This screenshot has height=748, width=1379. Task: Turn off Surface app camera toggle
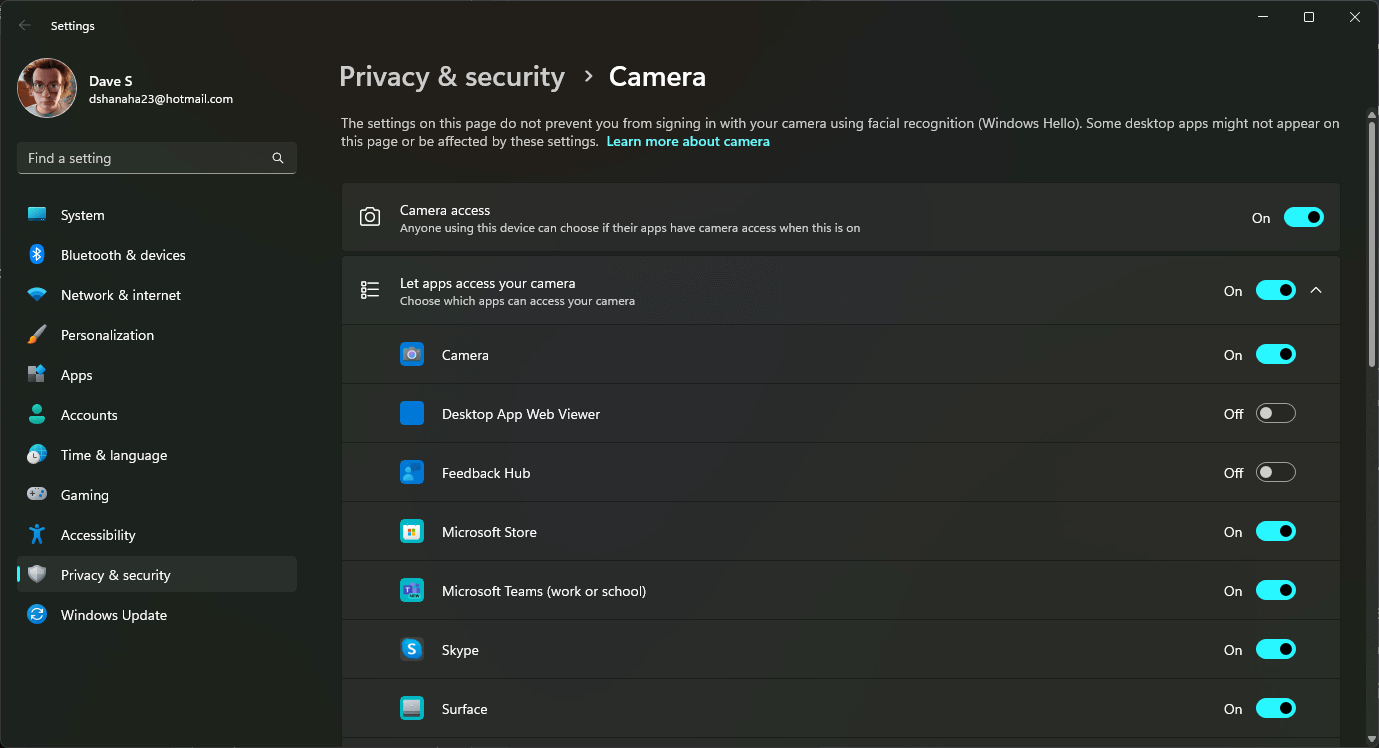[1276, 708]
